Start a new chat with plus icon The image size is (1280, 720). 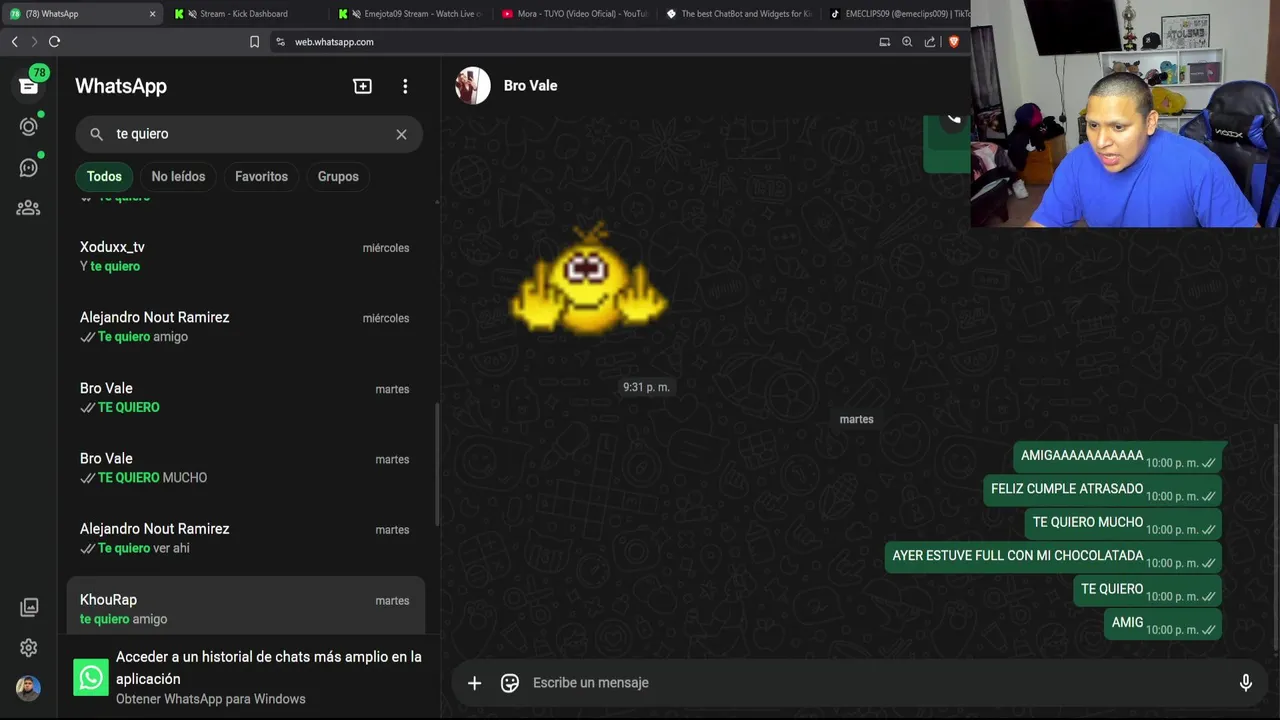click(x=363, y=86)
